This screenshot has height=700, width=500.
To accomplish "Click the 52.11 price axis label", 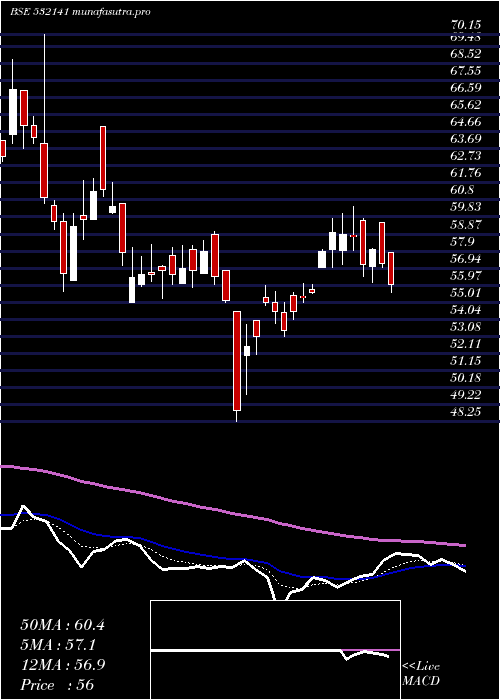I will [x=466, y=343].
